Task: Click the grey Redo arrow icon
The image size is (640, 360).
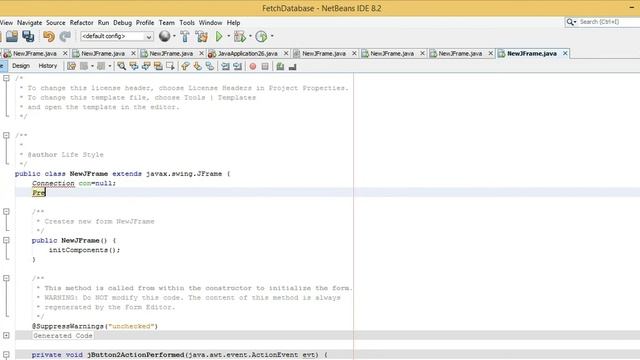Action: (65, 36)
